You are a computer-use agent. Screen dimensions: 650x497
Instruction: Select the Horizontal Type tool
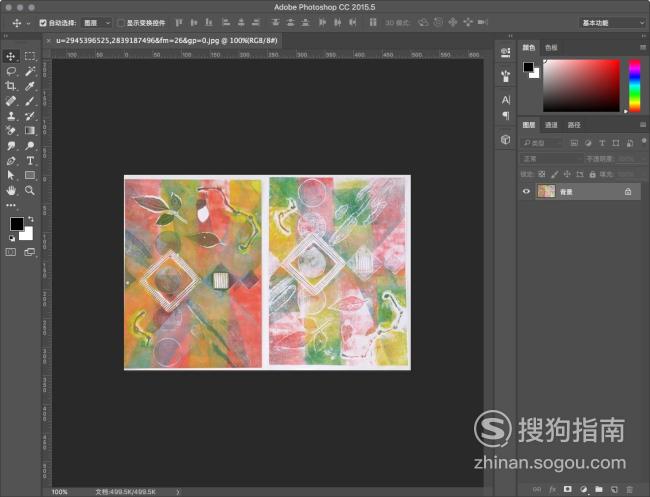tap(29, 160)
